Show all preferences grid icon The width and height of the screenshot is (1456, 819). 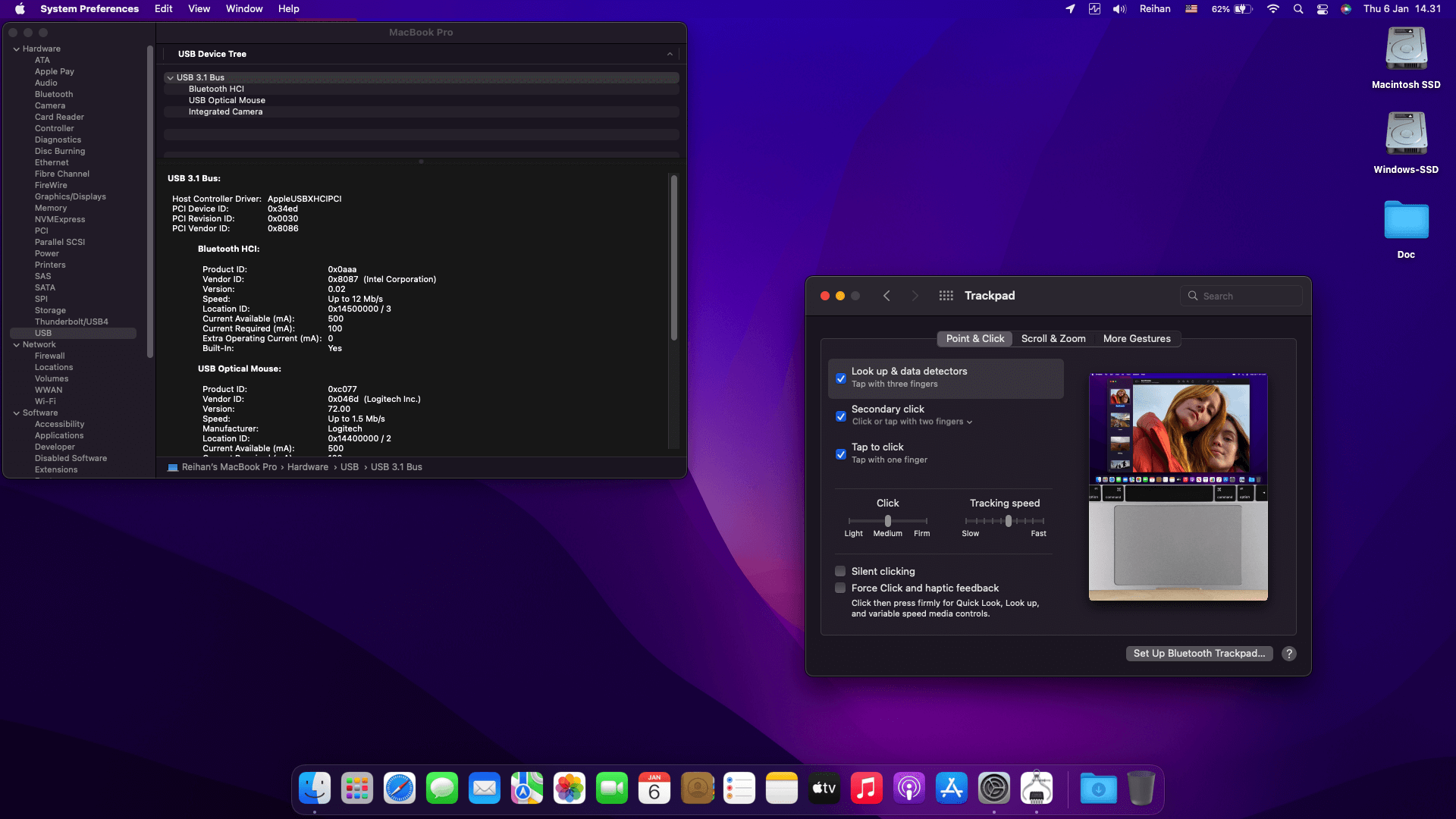(x=946, y=296)
